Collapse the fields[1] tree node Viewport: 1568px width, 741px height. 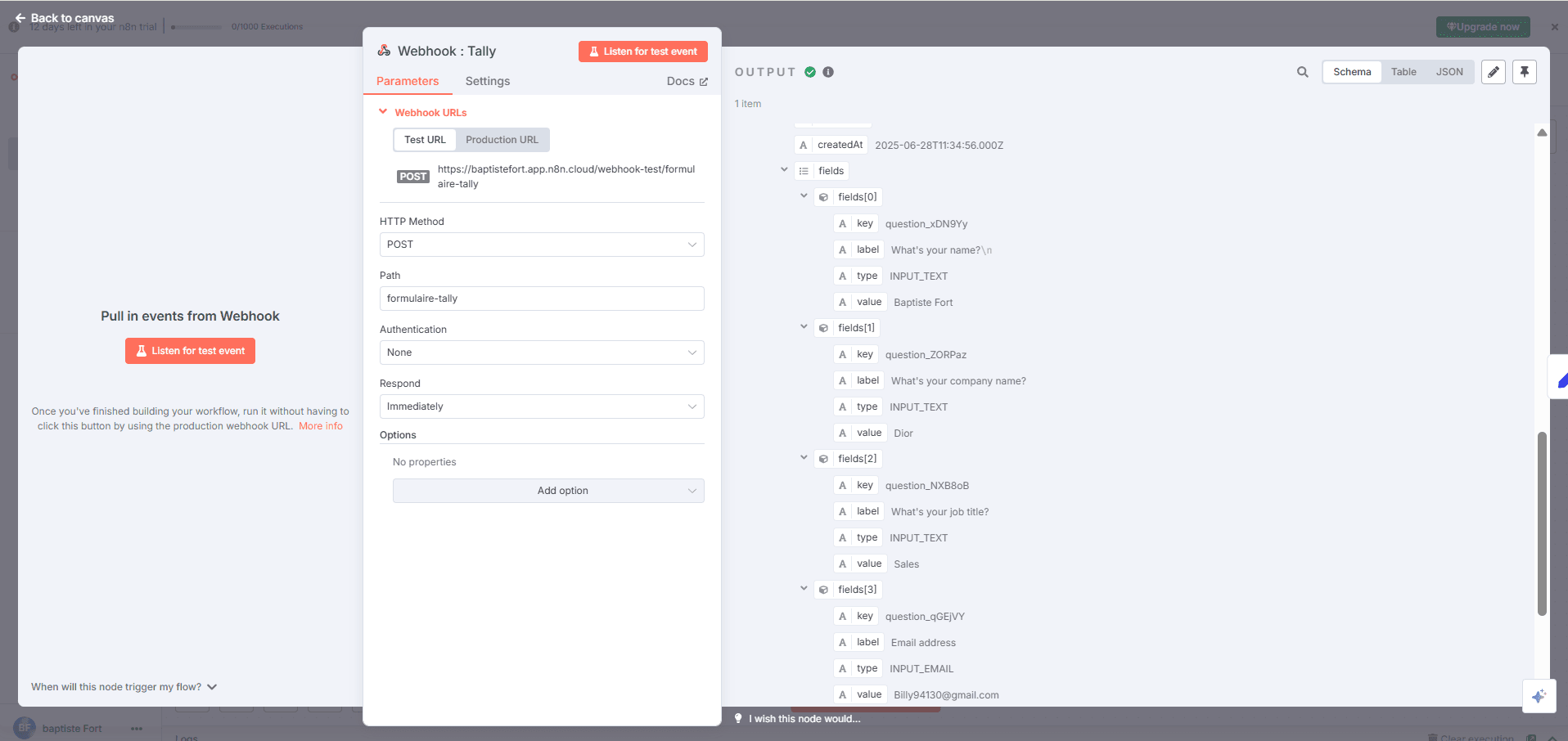coord(804,327)
